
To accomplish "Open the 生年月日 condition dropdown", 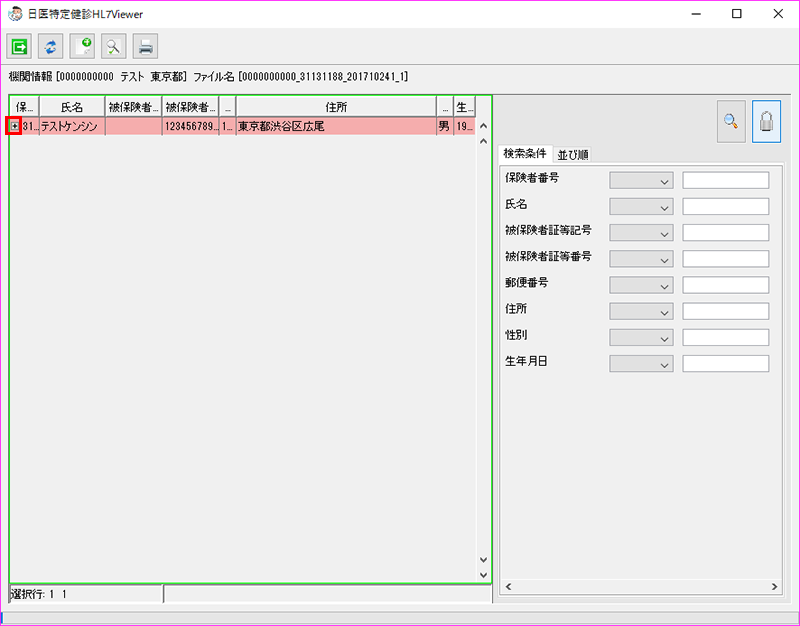I will pyautogui.click(x=641, y=363).
